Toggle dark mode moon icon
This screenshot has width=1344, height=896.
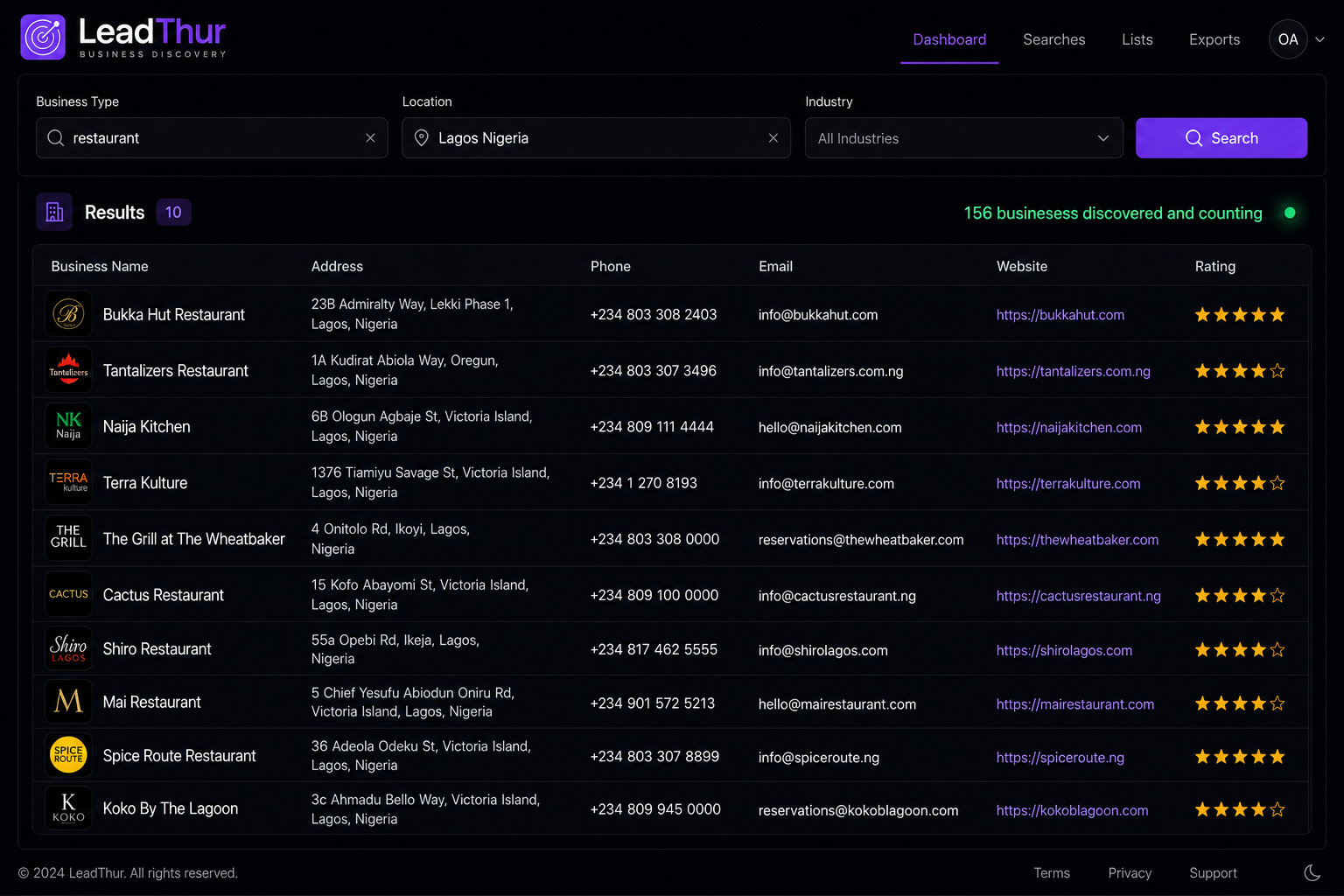(x=1312, y=872)
